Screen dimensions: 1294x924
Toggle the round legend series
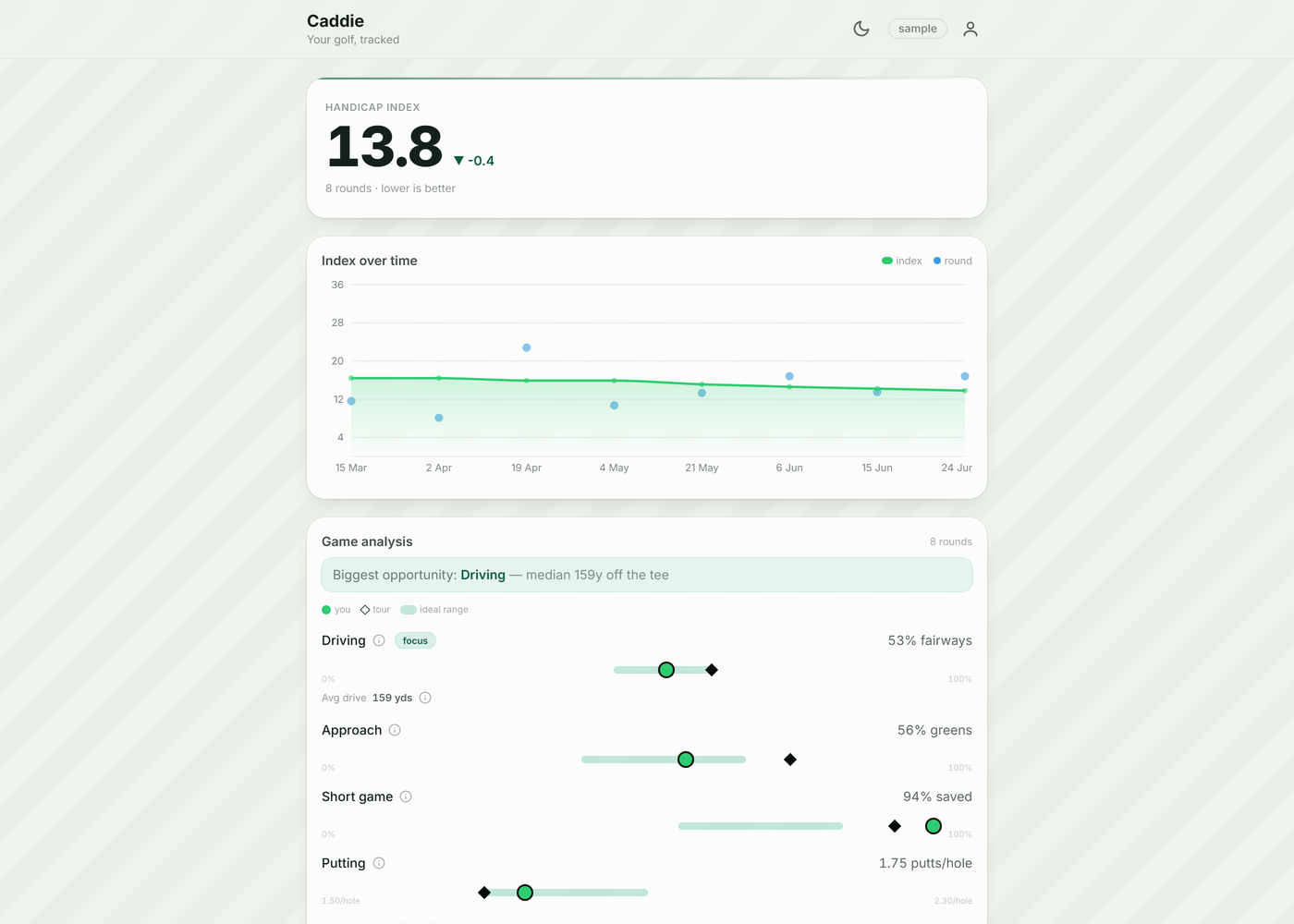(x=953, y=261)
